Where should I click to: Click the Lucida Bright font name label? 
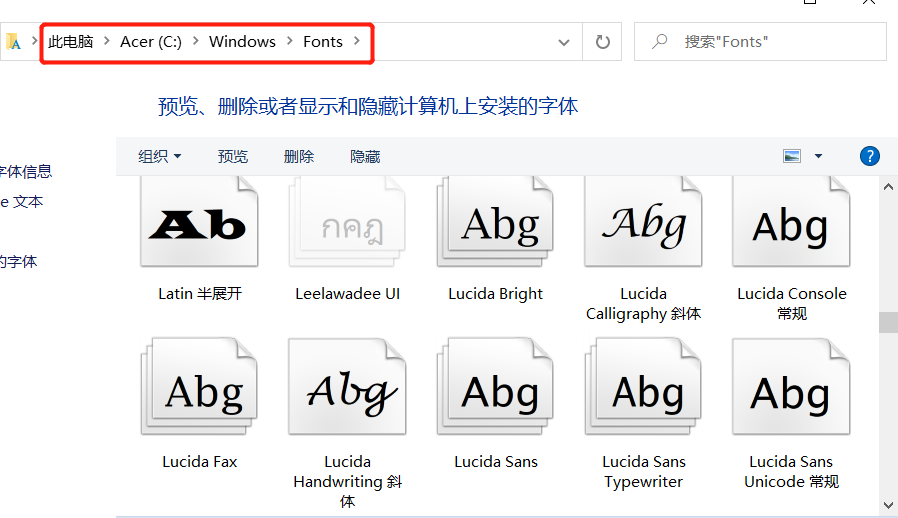pyautogui.click(x=495, y=293)
